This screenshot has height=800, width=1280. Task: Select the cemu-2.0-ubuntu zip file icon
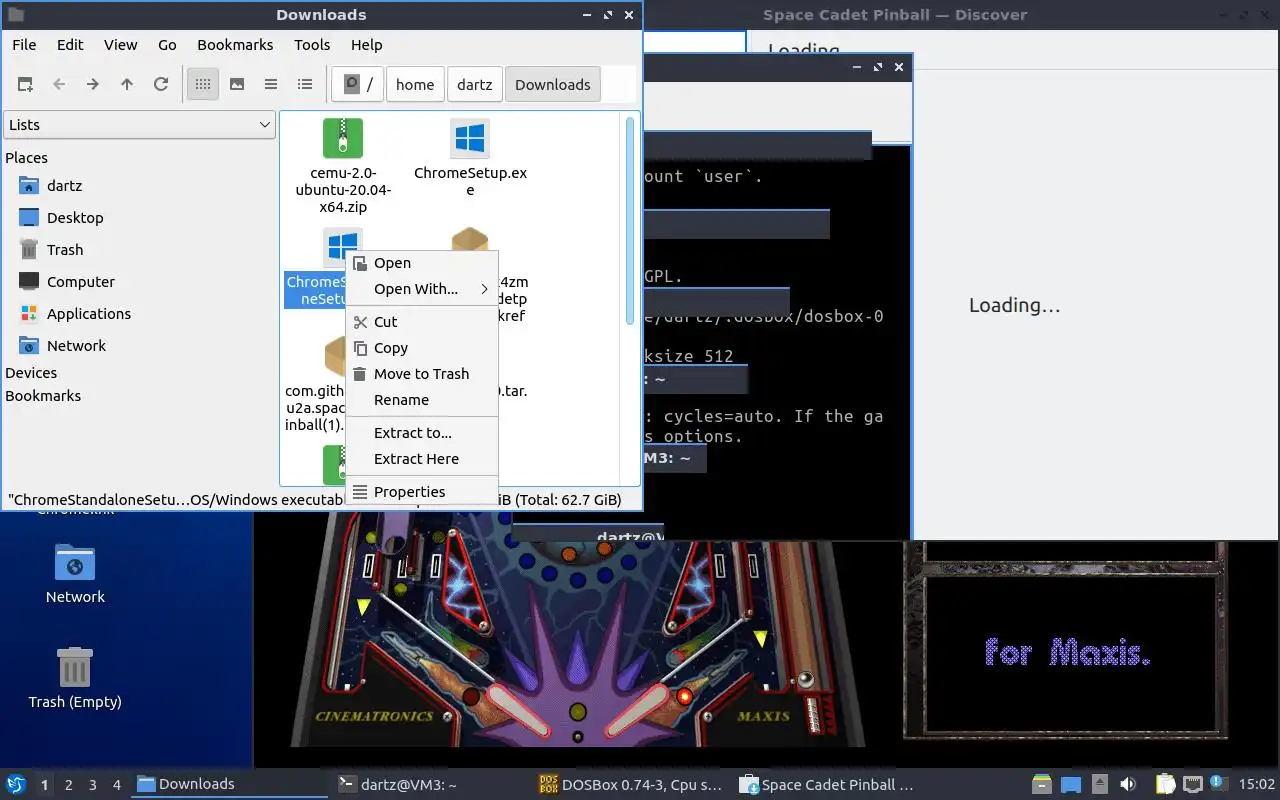[x=343, y=139]
